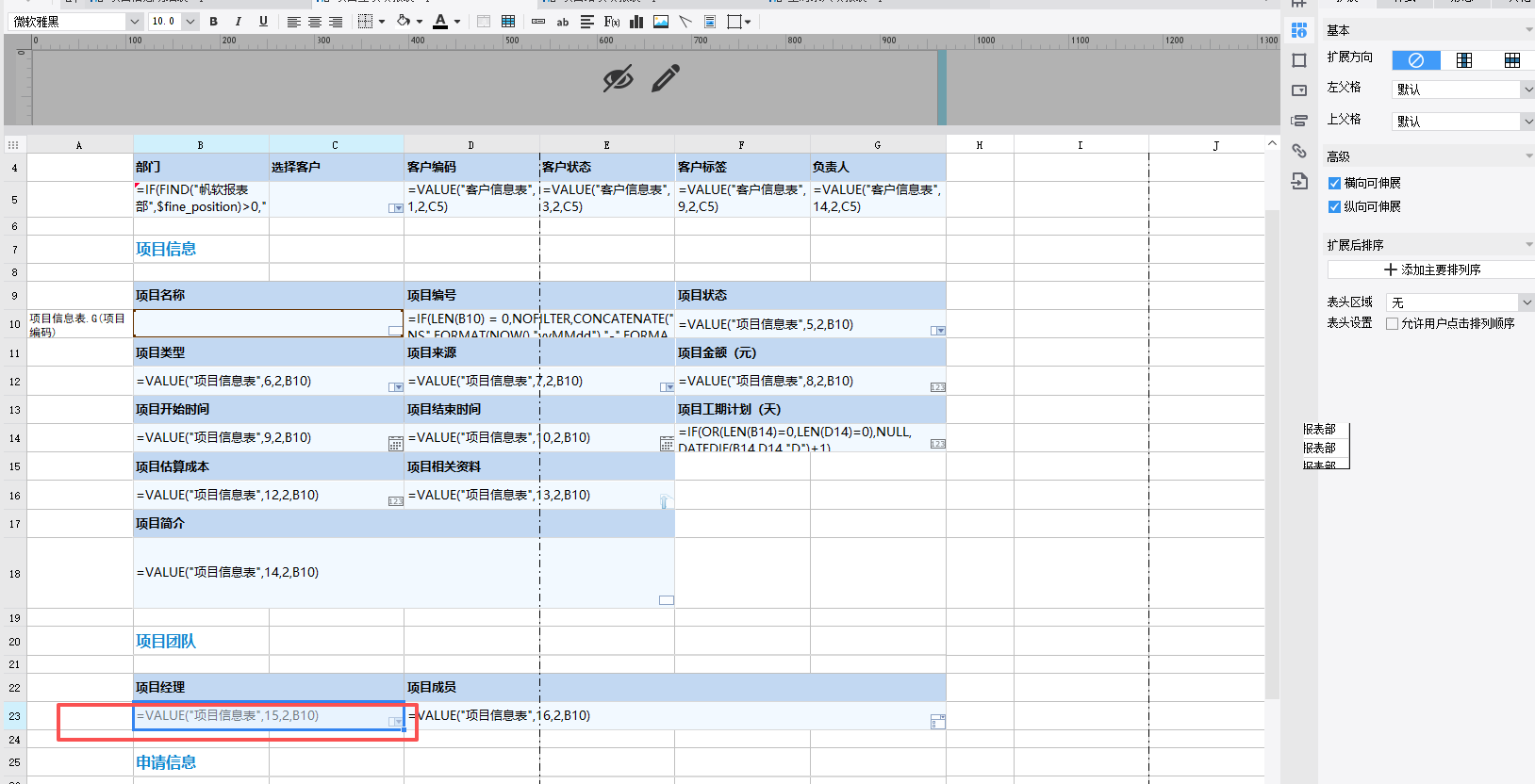Click the merge cells grid icon
This screenshot has height=784, width=1535.
[508, 22]
